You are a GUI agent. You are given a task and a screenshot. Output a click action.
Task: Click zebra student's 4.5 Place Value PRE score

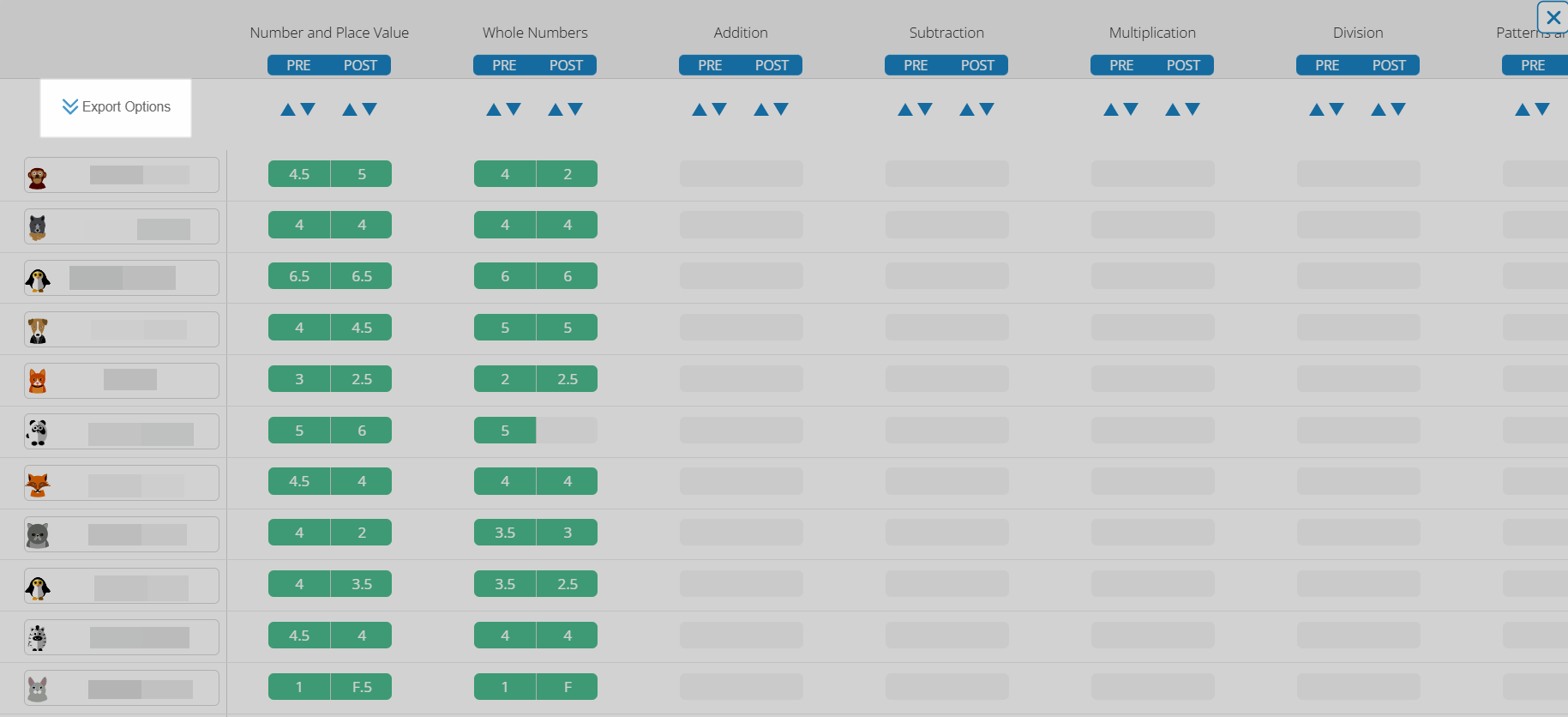click(299, 636)
